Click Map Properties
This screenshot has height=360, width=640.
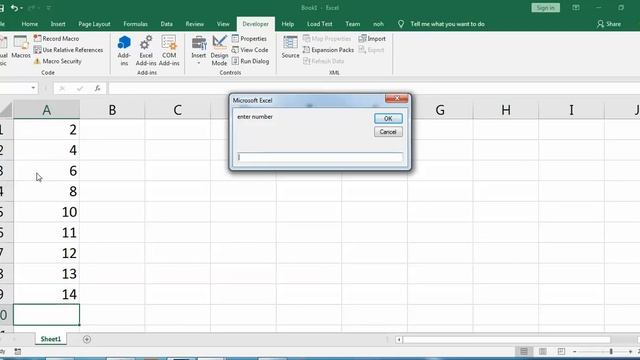point(327,38)
